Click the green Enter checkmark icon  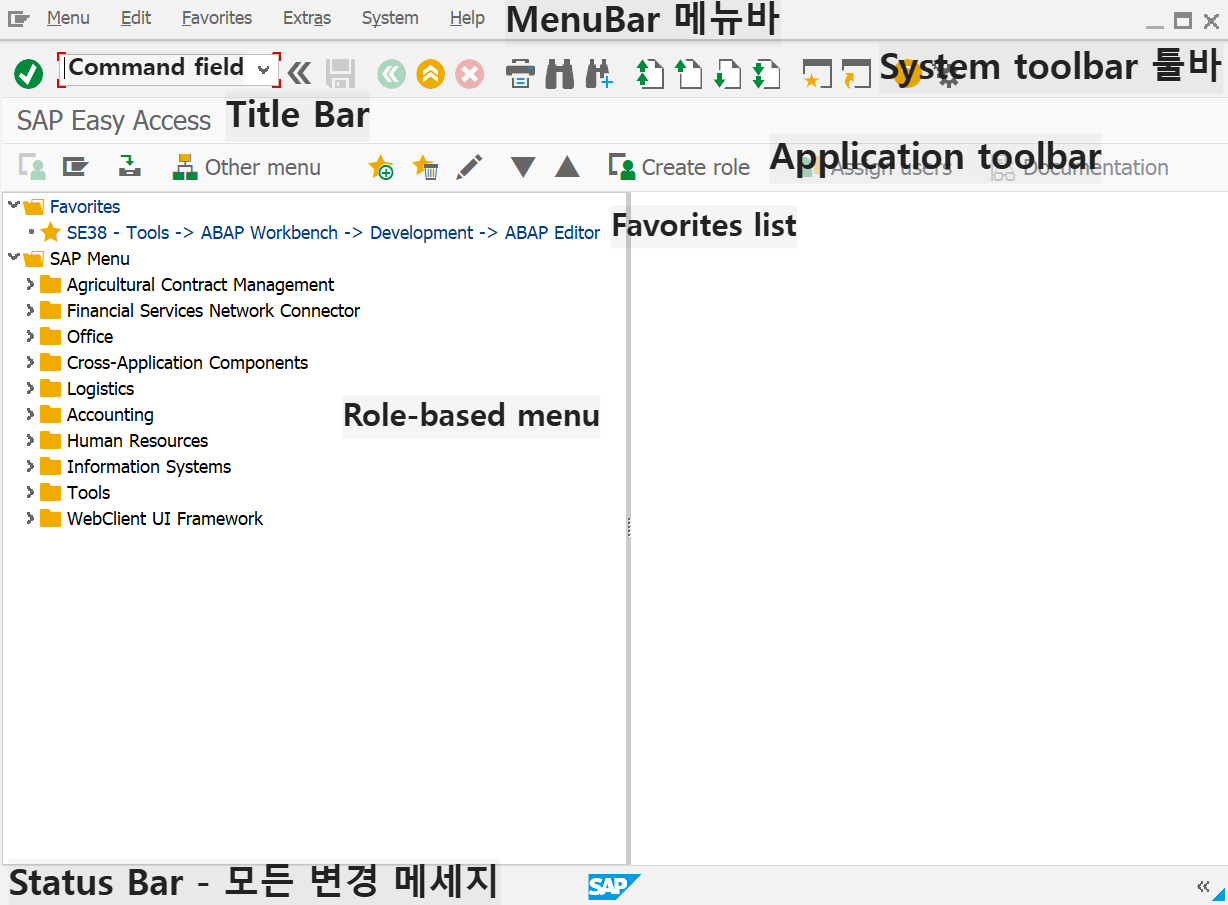pos(28,73)
